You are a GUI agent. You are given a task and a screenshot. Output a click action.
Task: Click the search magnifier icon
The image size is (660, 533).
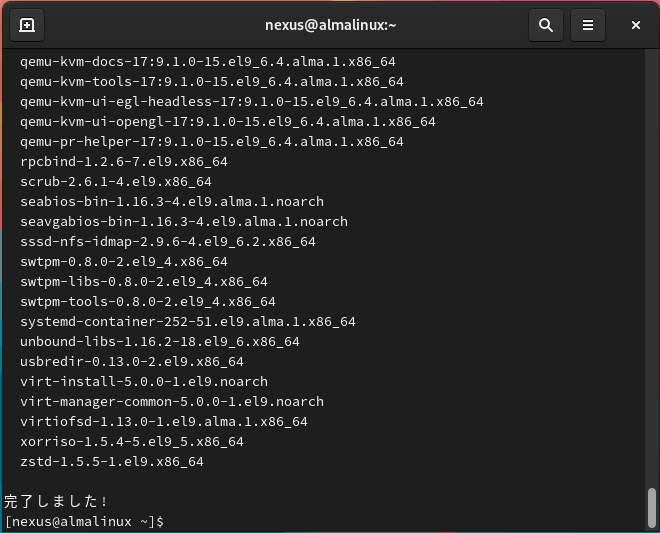coord(545,25)
